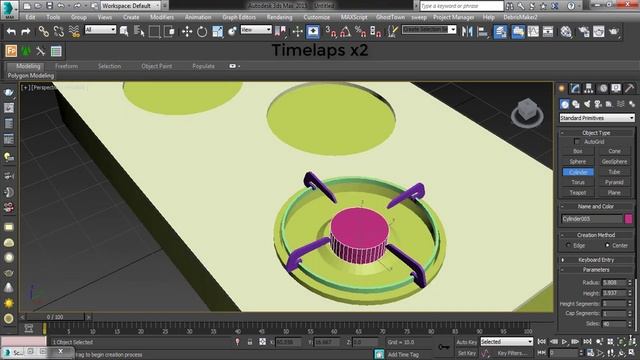Undo the last action with the toolbar arrow
This screenshot has height=360, width=640.
point(11,31)
